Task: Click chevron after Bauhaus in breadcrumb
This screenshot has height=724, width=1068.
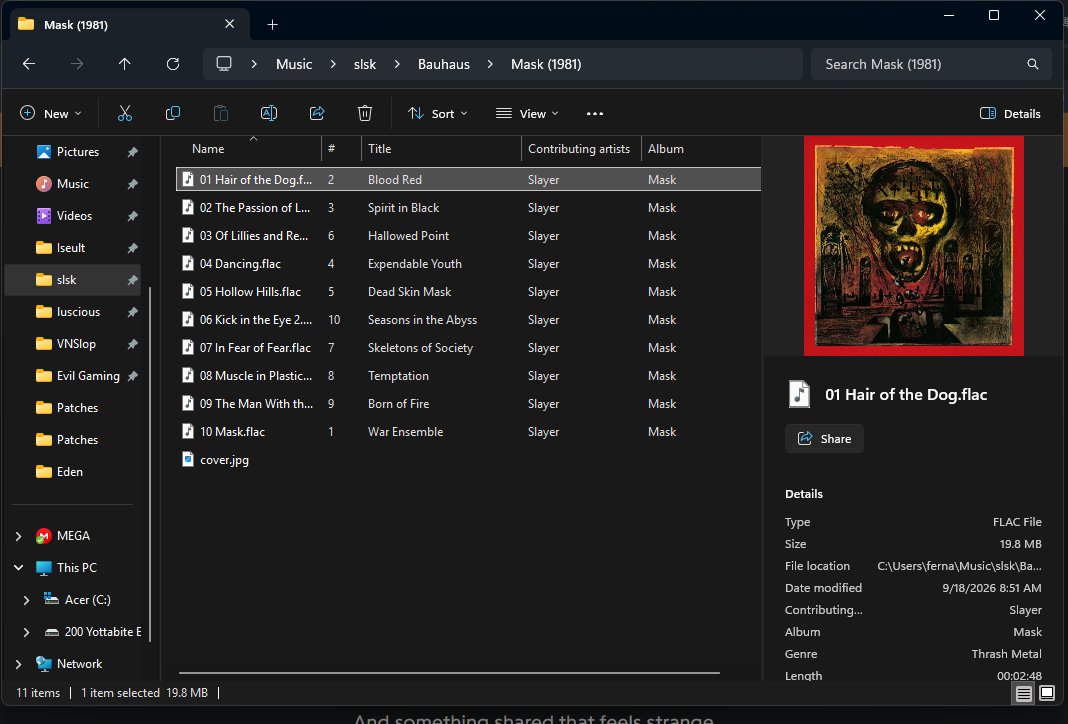Action: pyautogui.click(x=490, y=64)
